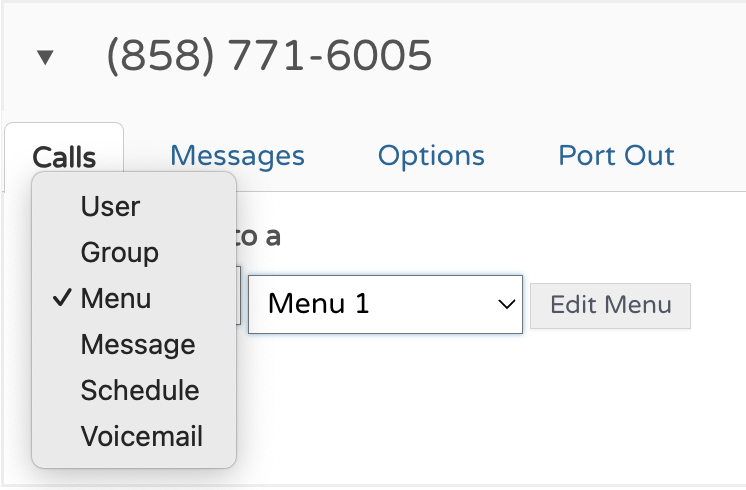Click the Edit Menu button
The height and width of the screenshot is (490, 746).
[610, 304]
